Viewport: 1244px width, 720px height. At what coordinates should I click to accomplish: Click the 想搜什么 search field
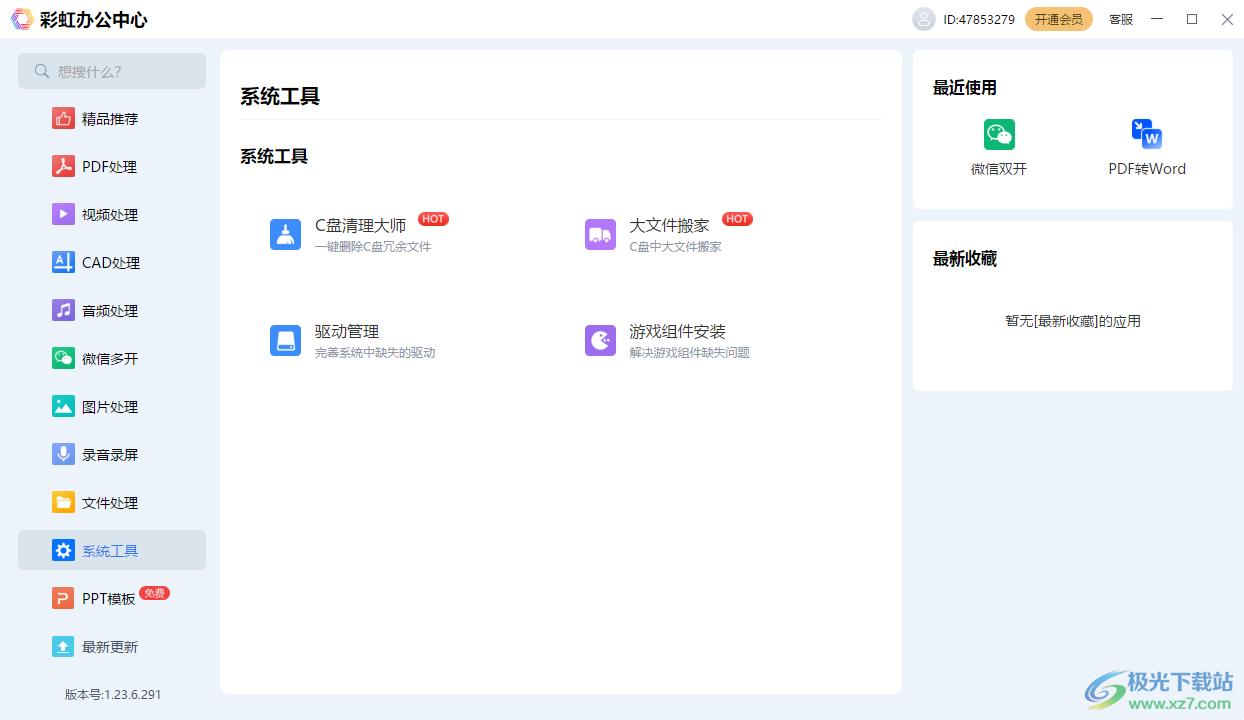click(x=112, y=71)
